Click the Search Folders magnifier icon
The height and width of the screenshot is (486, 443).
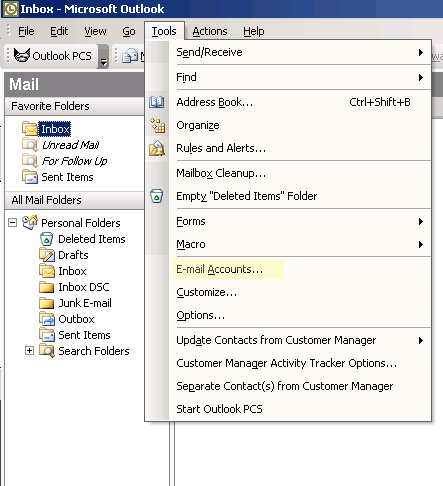[x=47, y=351]
